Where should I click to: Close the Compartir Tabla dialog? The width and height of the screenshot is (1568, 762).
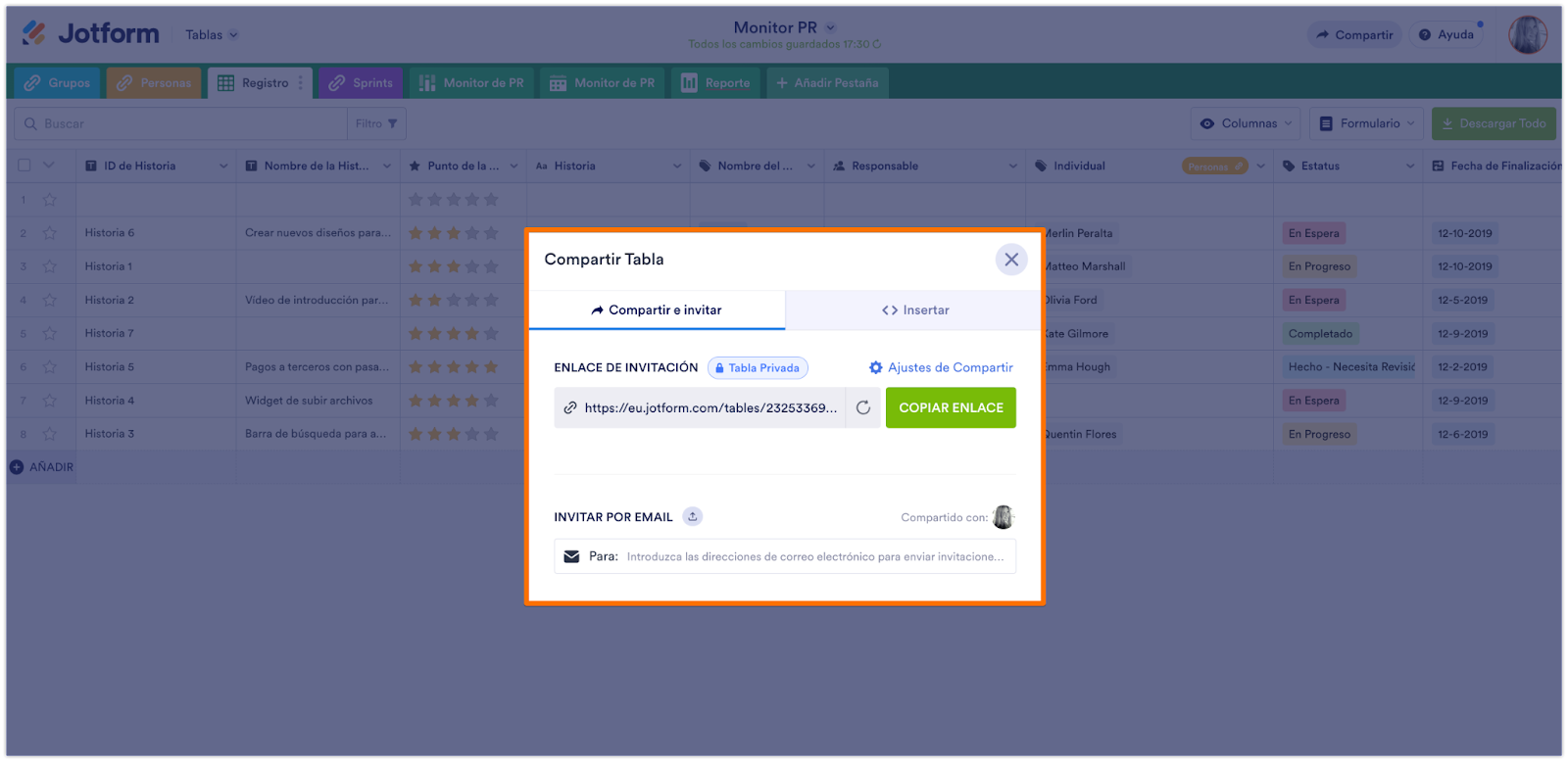click(1011, 260)
